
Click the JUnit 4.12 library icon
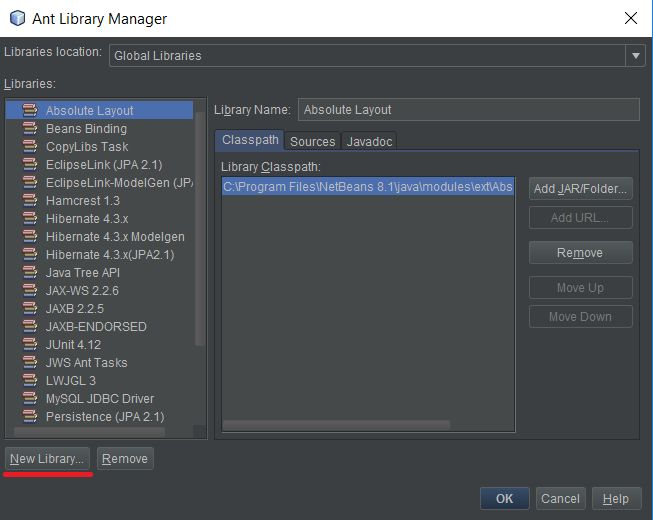30,344
